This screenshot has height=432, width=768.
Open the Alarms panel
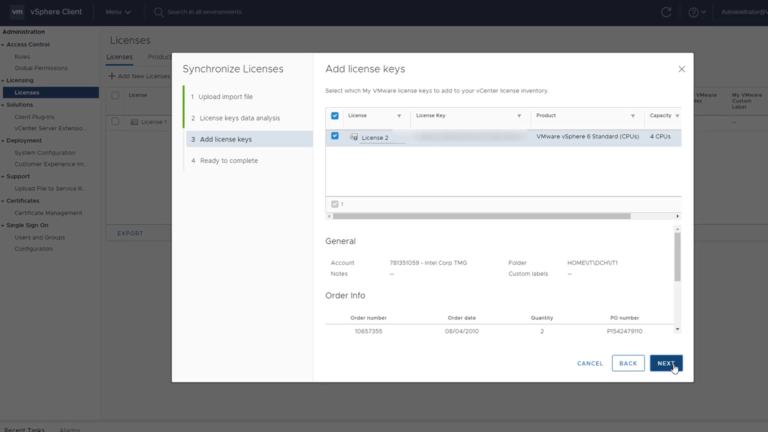pos(70,430)
